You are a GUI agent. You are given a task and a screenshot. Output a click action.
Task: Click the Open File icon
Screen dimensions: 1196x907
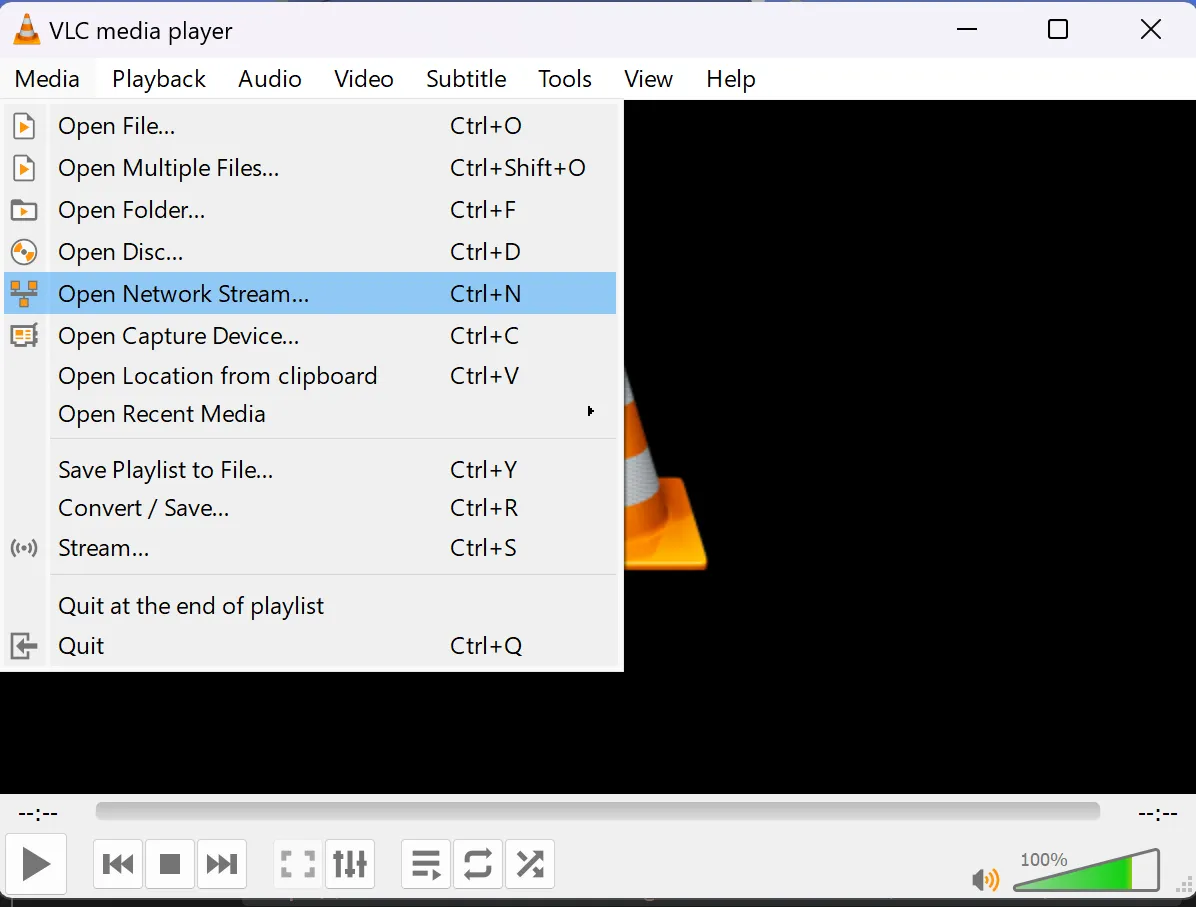(24, 126)
